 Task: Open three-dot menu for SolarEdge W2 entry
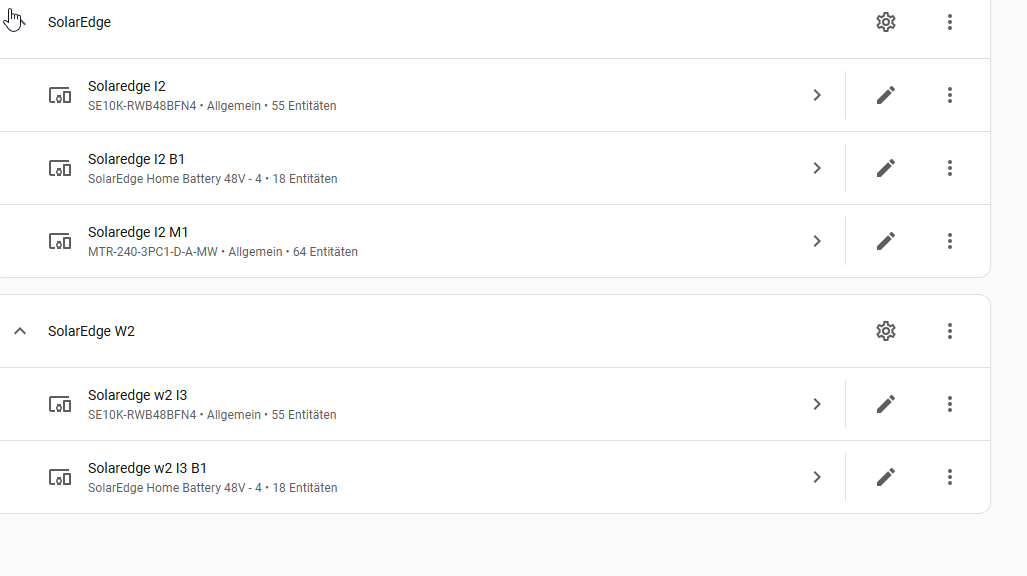[949, 331]
